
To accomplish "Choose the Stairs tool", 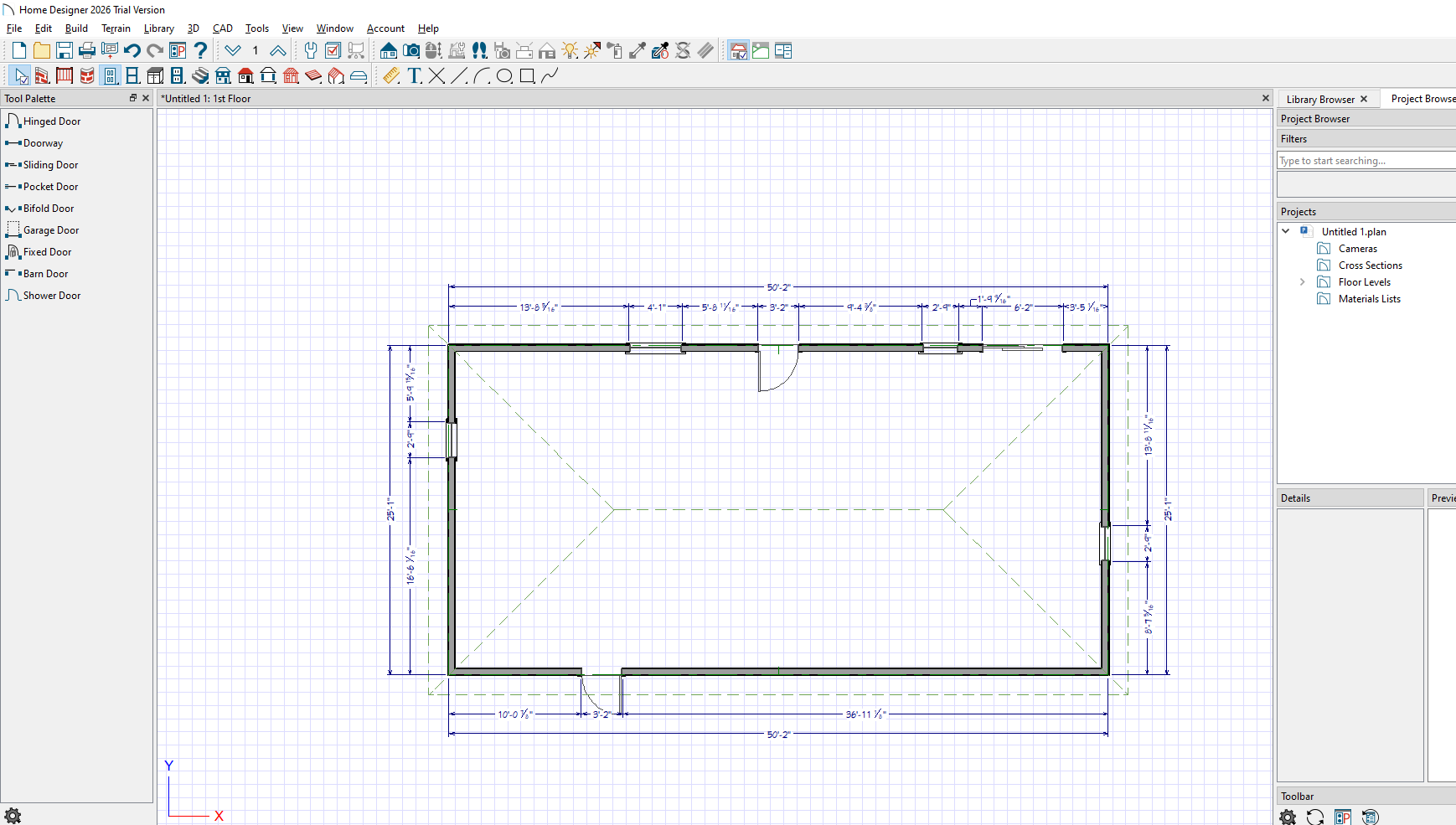I will (x=200, y=76).
